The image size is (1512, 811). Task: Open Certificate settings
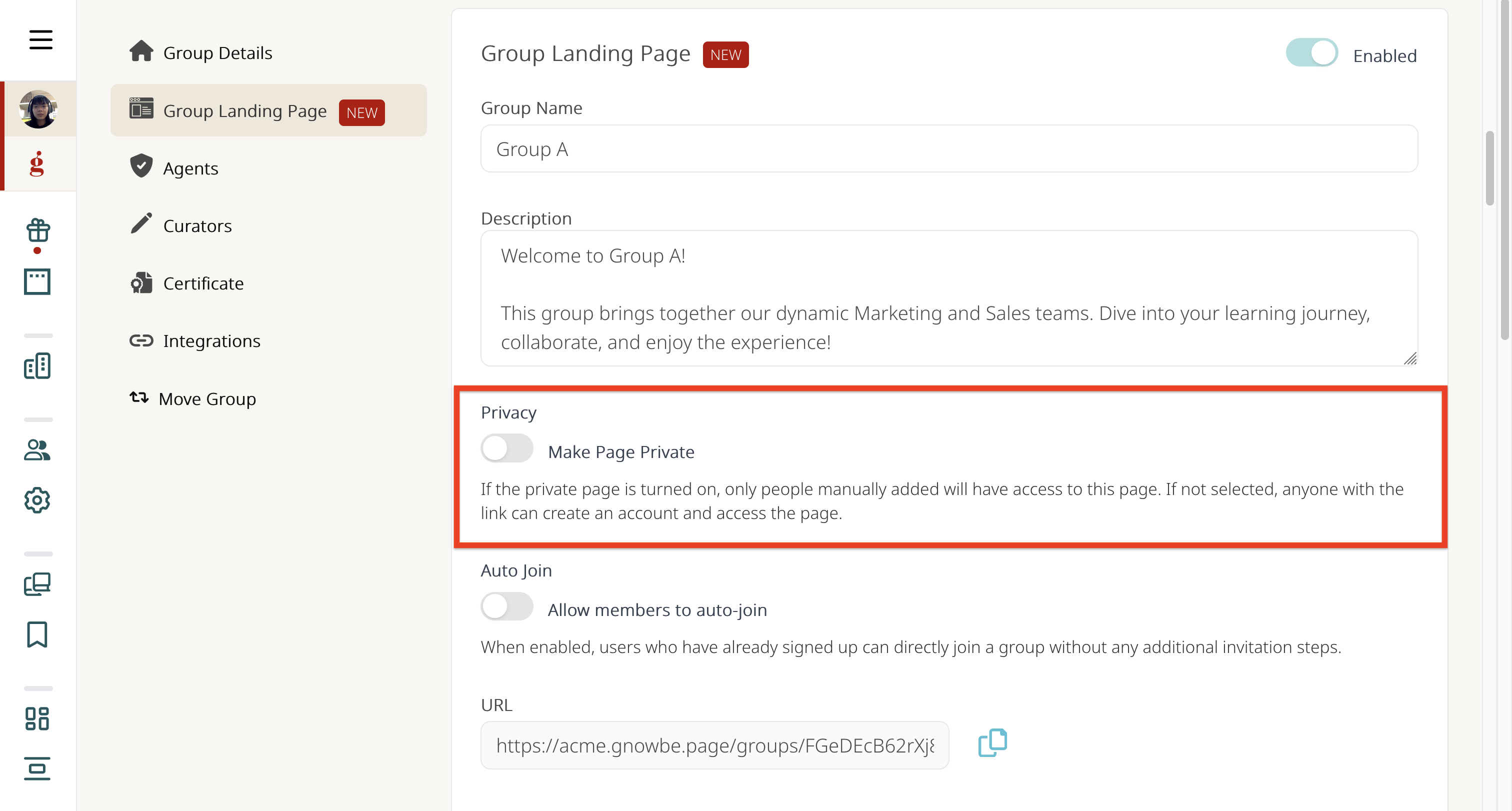coord(269,283)
